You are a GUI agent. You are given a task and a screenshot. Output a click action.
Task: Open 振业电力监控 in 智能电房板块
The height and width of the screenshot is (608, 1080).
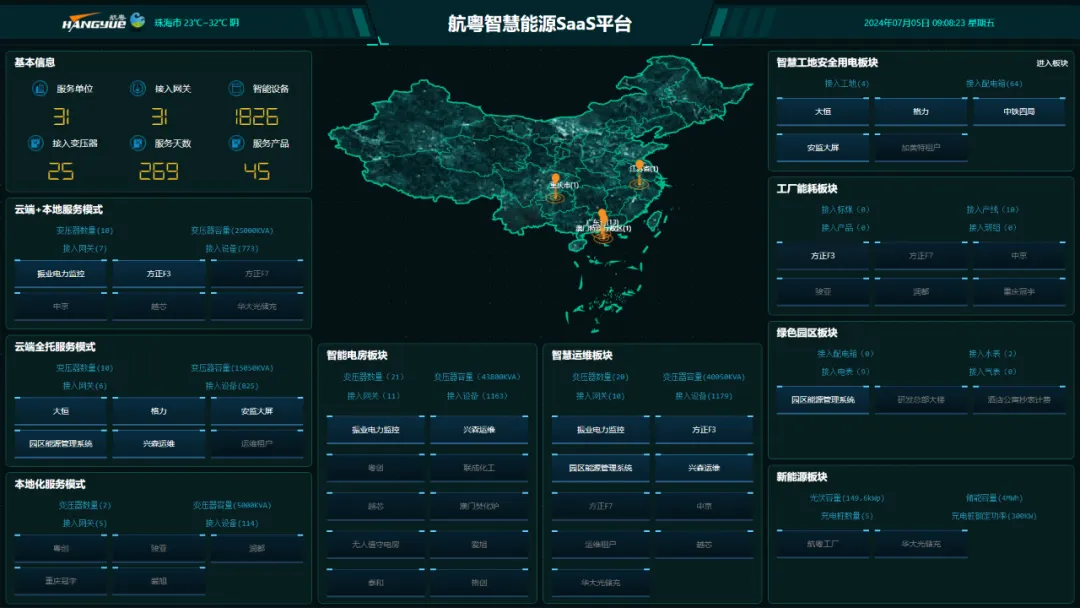point(375,430)
